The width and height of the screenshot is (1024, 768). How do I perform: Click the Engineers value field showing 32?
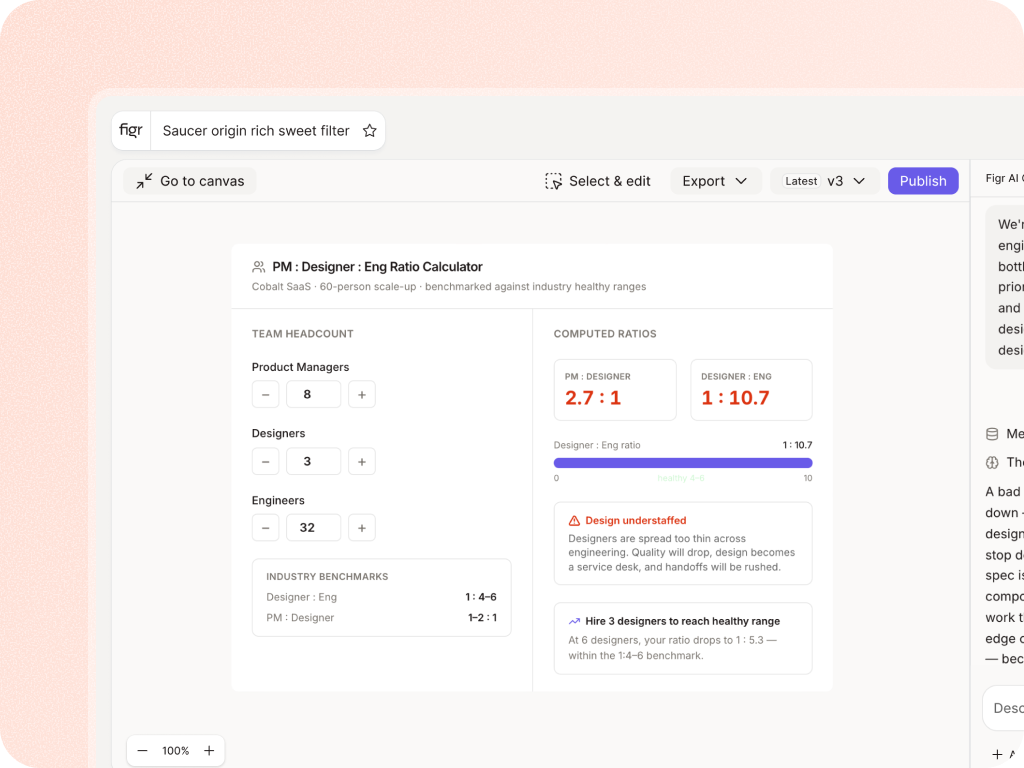coord(313,528)
